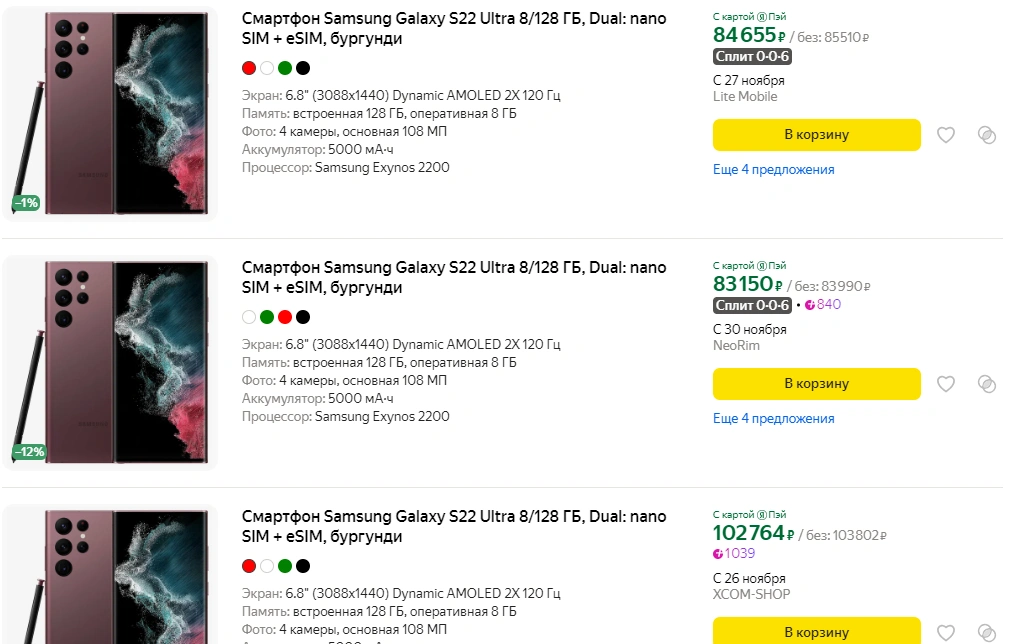Click NeoRim seller name
Viewport: 1016px width, 644px height.
[x=736, y=346]
